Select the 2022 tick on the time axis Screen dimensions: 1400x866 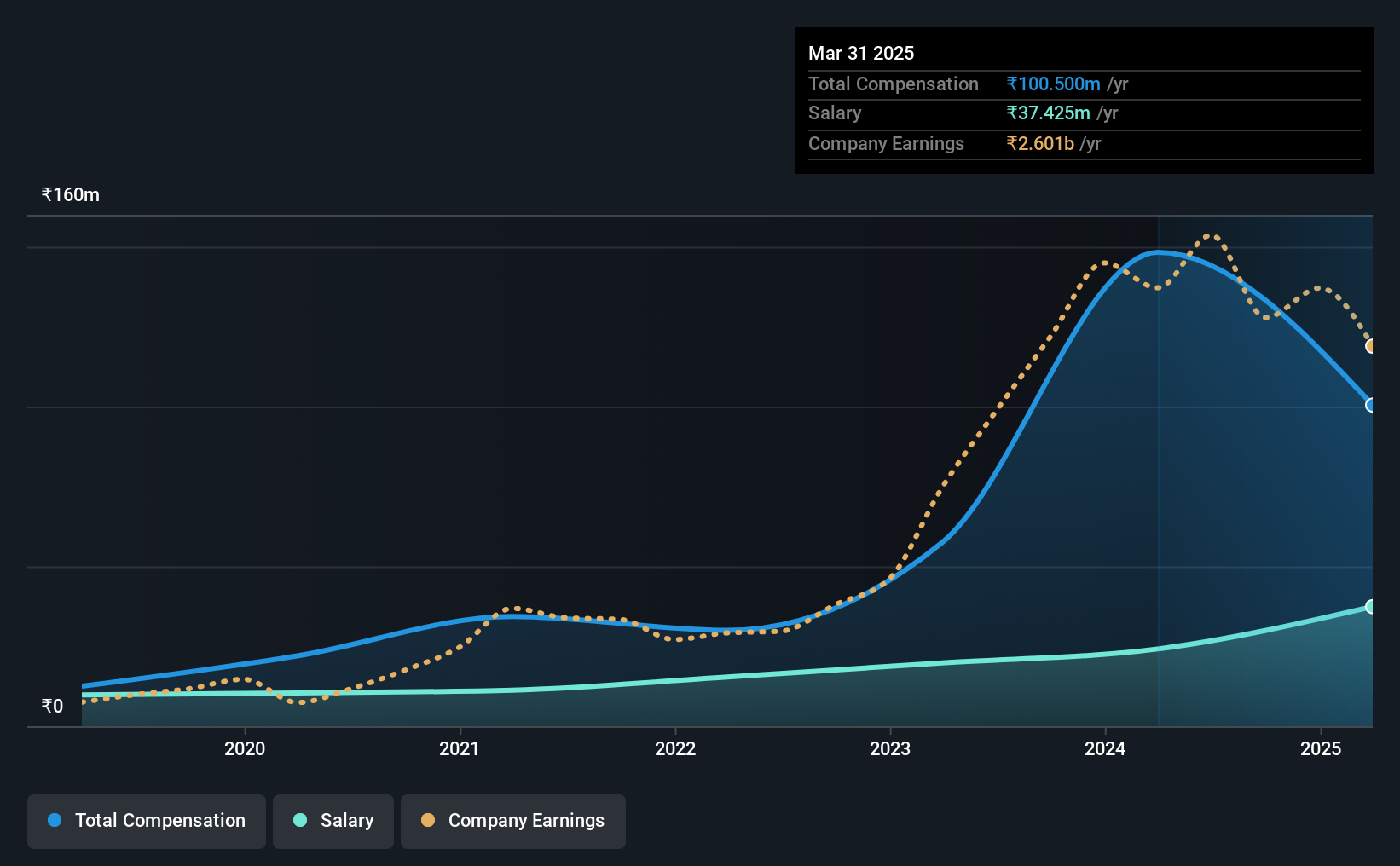click(675, 748)
